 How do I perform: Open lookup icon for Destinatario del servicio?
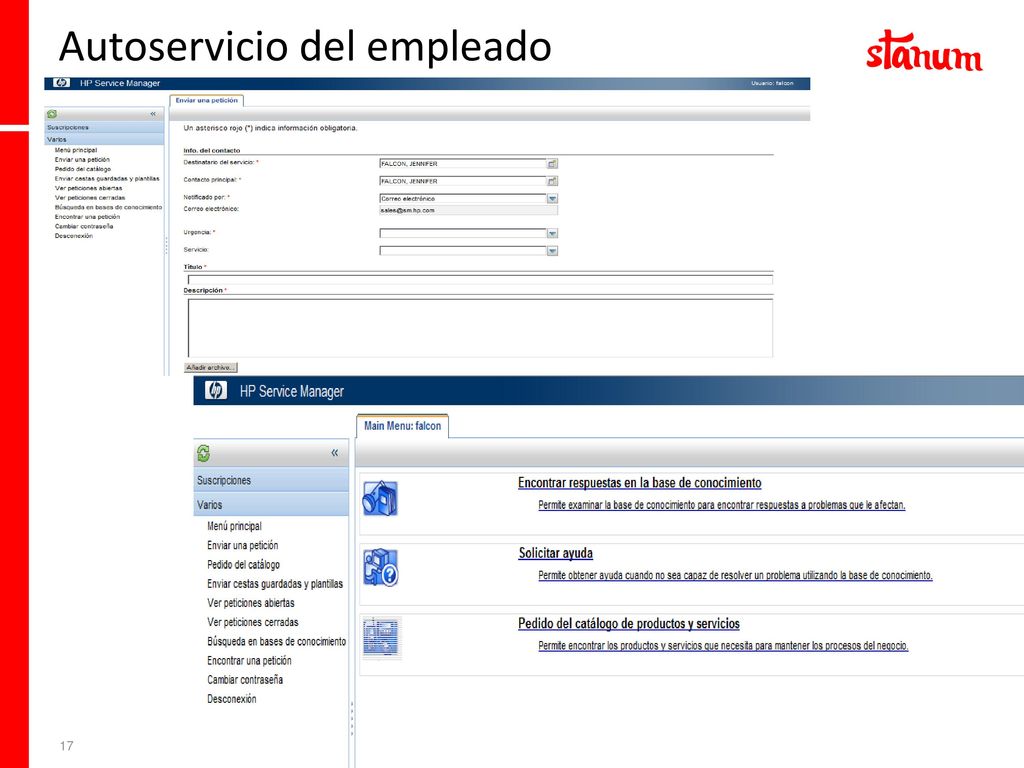click(552, 164)
